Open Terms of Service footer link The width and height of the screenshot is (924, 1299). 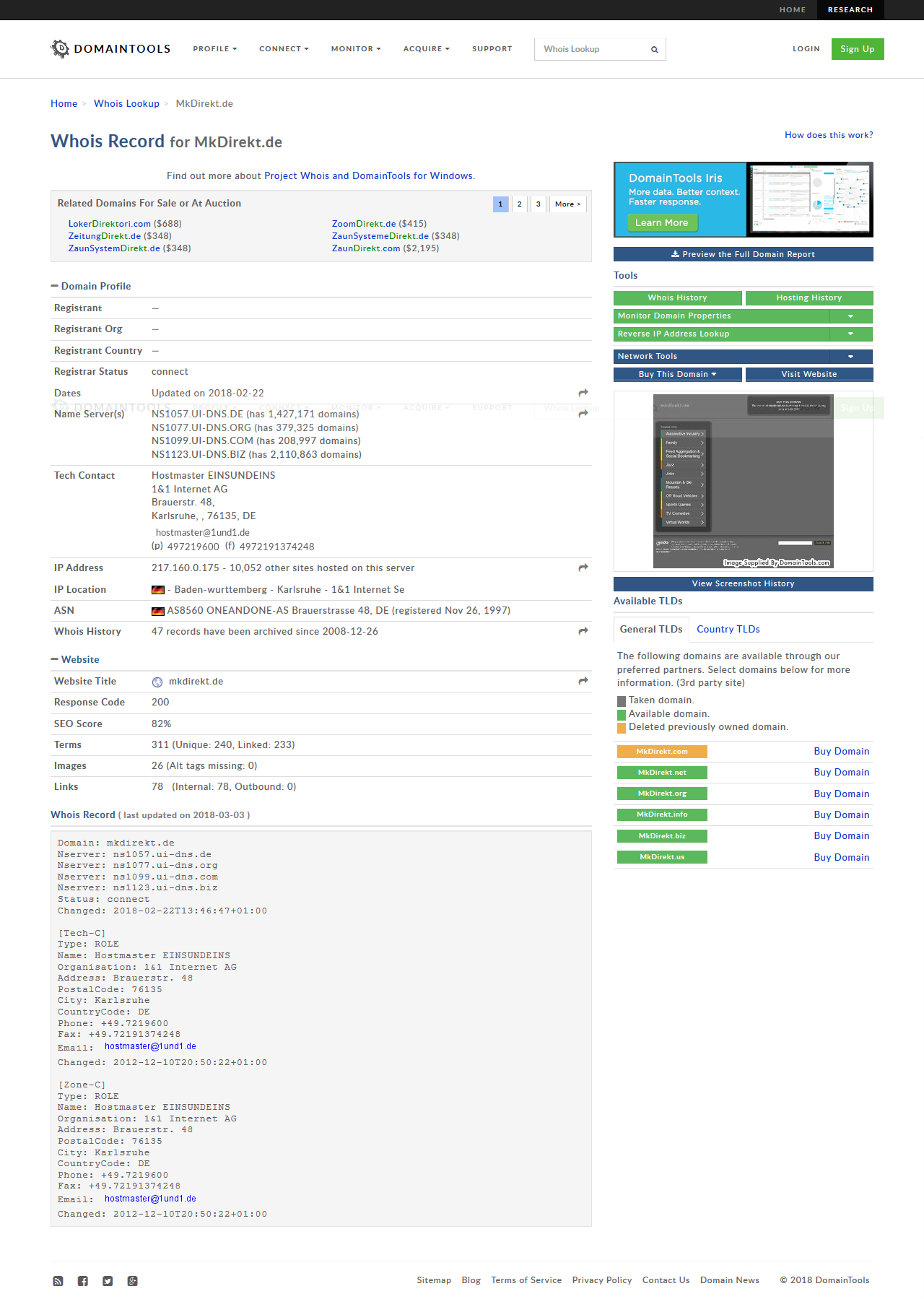coord(526,1280)
